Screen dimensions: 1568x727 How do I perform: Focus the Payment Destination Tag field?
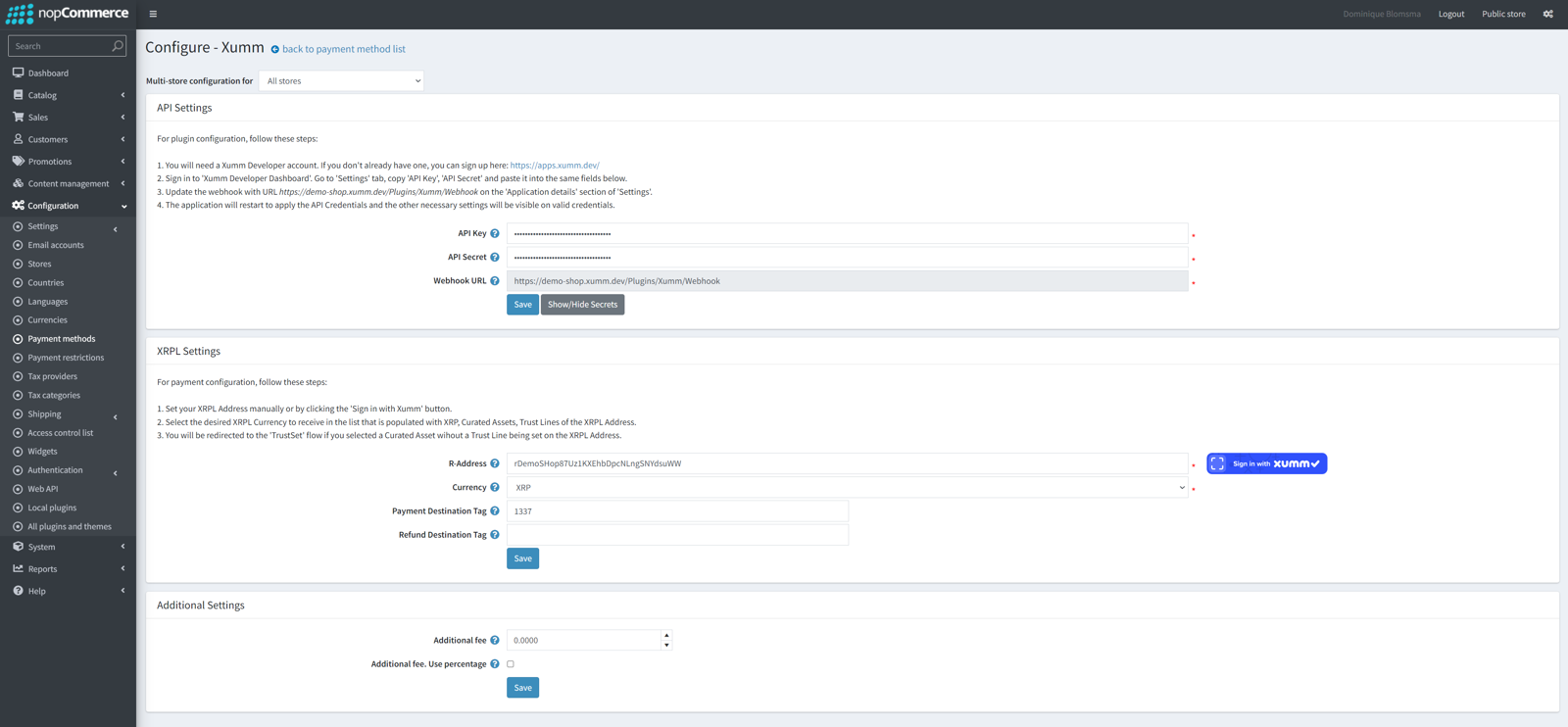tap(677, 511)
